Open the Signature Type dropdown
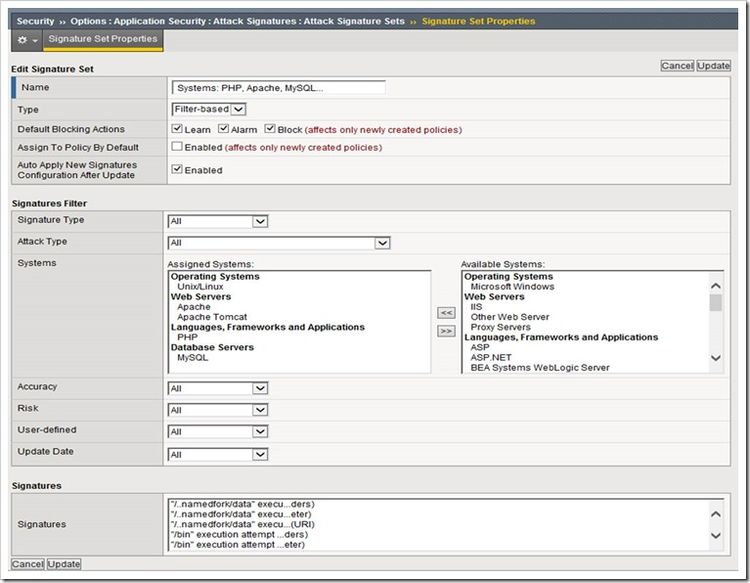Image resolution: width=750 pixels, height=583 pixels. pos(218,222)
